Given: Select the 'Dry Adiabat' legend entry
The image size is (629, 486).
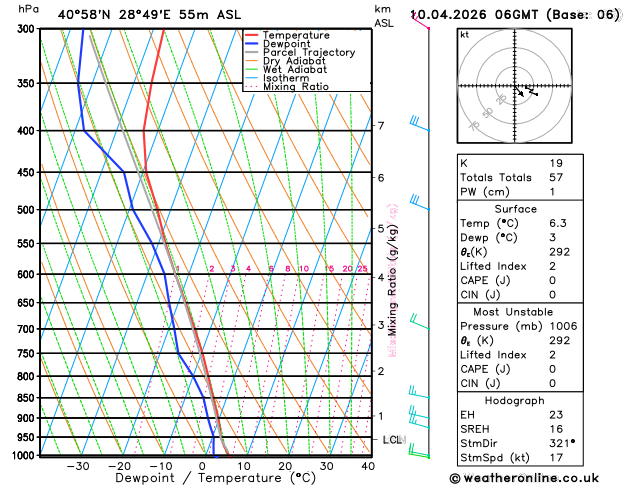Looking at the screenshot, I should [x=294, y=61].
